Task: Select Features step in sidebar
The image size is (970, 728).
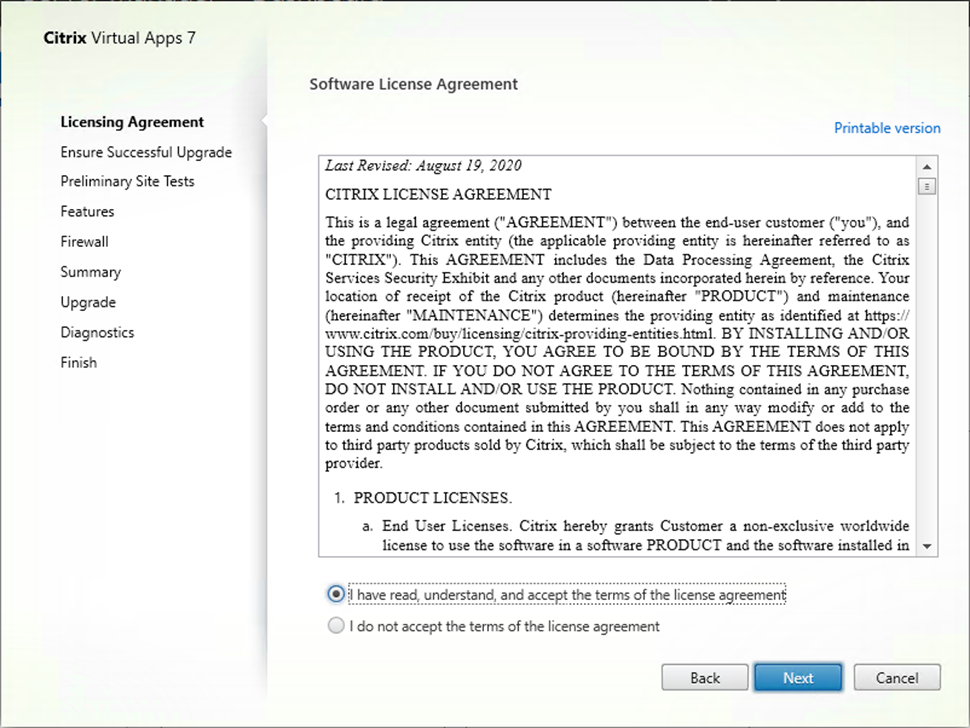Action: tap(87, 212)
